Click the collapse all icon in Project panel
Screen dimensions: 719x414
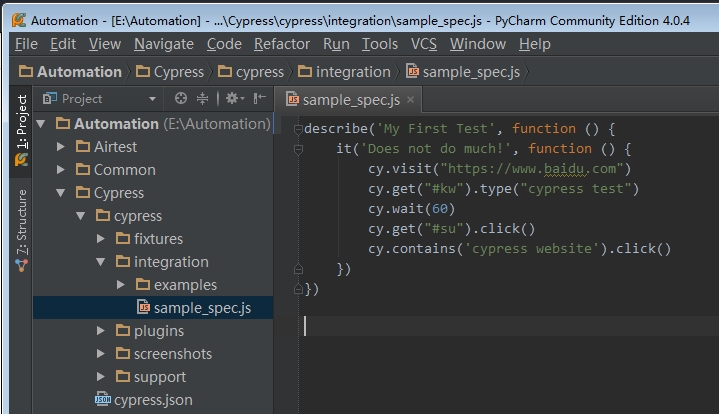click(202, 98)
